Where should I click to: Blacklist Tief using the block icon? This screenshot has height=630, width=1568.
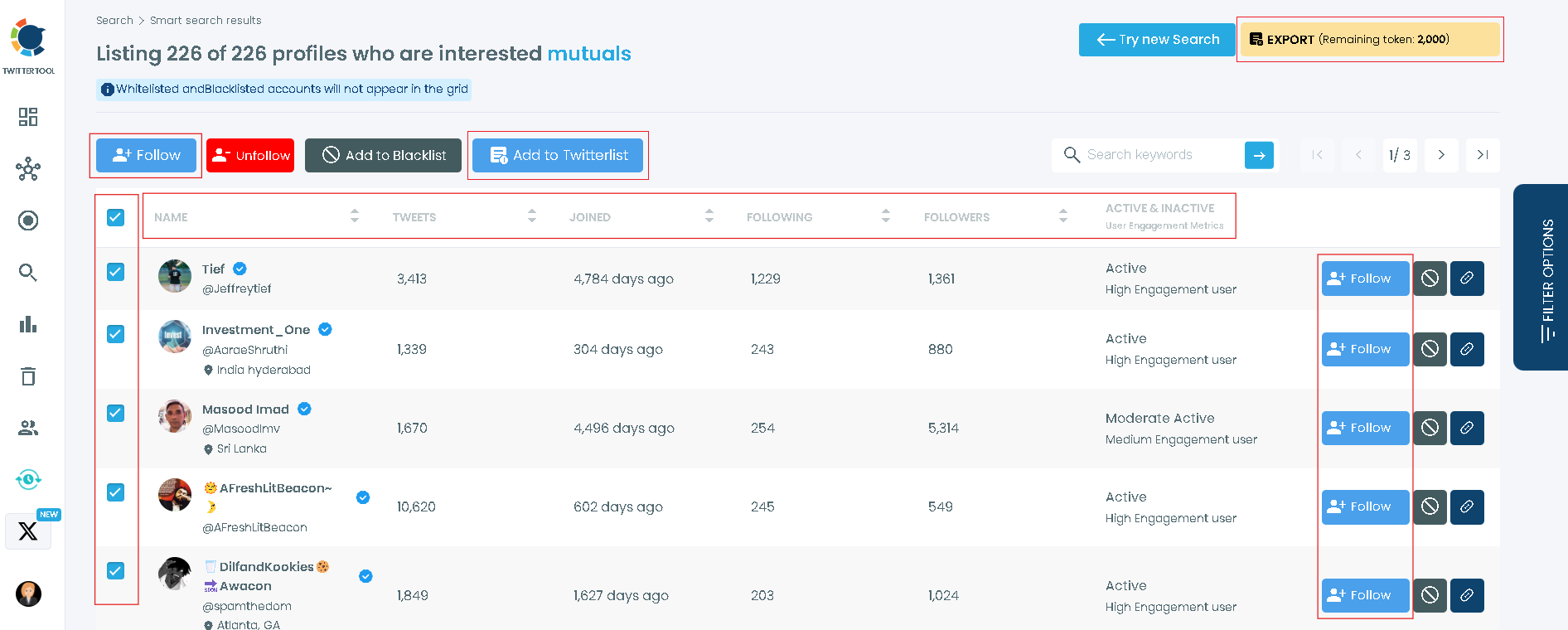[x=1430, y=279]
